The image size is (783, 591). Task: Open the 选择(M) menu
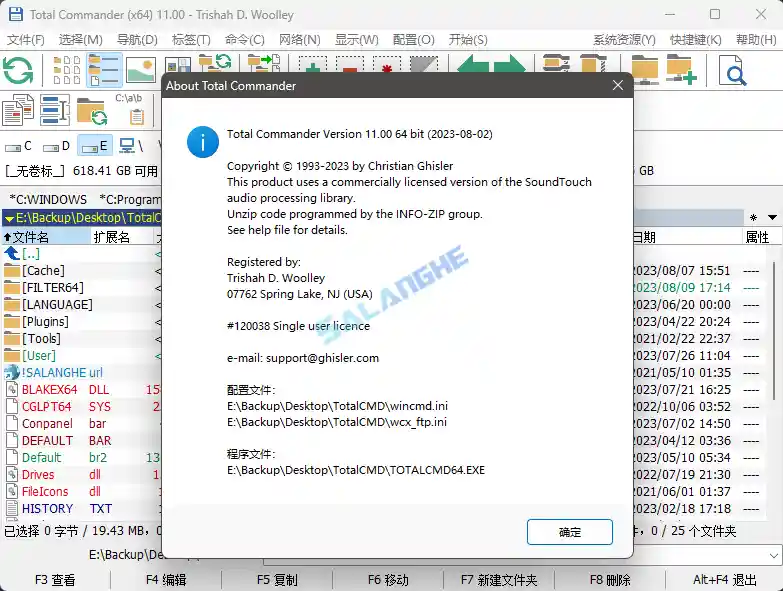click(80, 39)
